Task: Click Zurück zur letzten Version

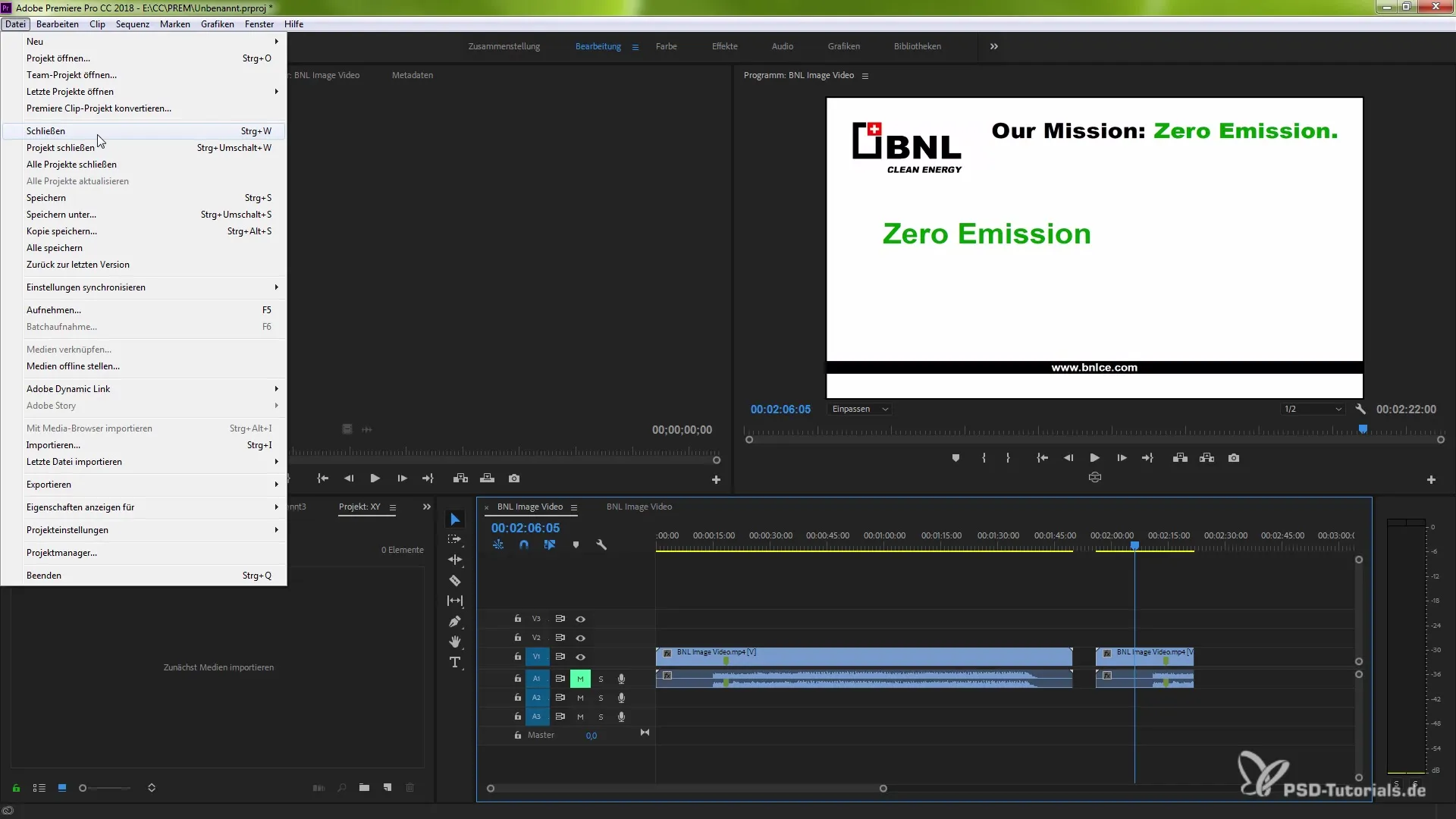Action: click(144, 265)
